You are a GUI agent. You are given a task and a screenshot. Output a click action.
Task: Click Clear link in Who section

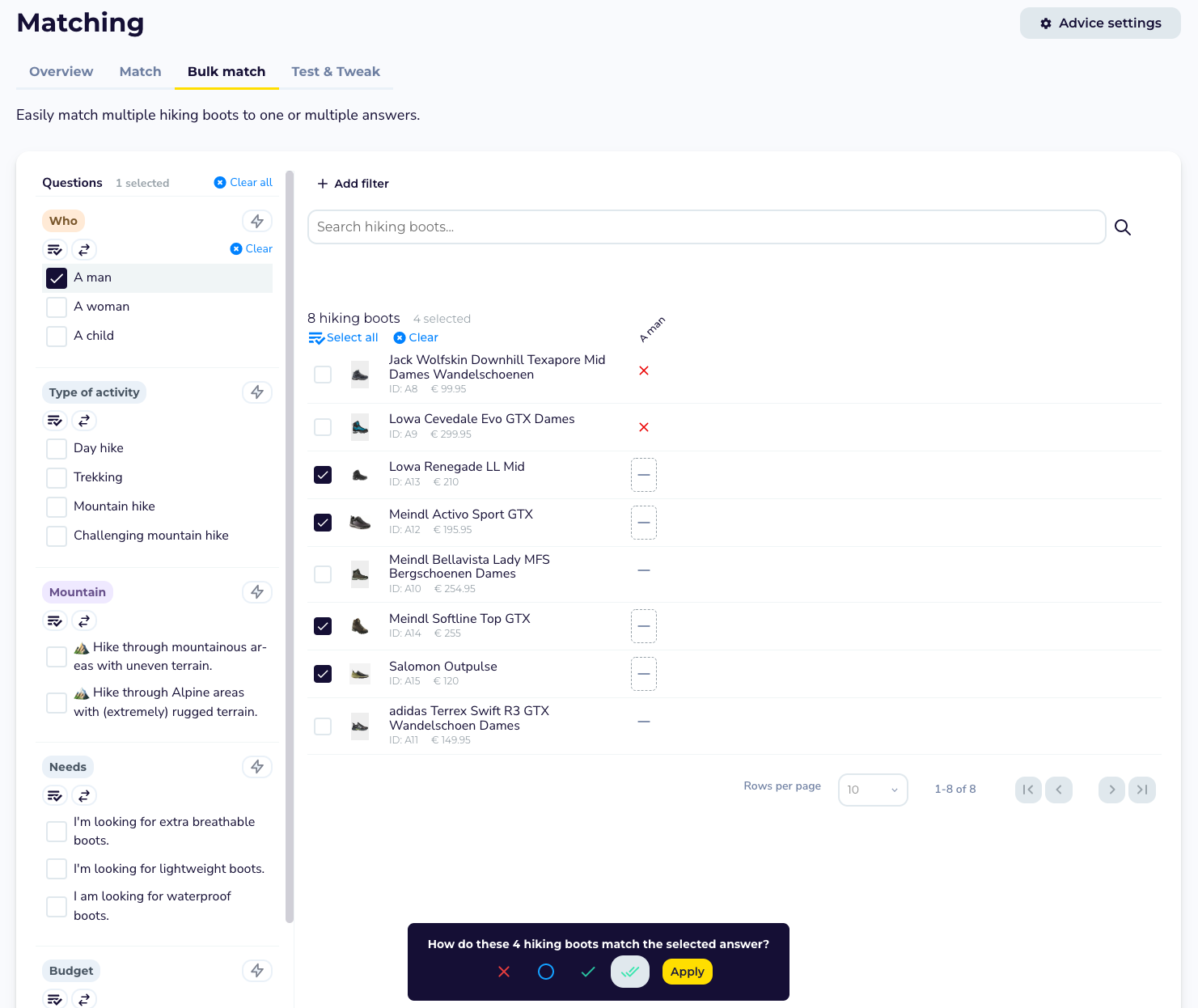252,249
